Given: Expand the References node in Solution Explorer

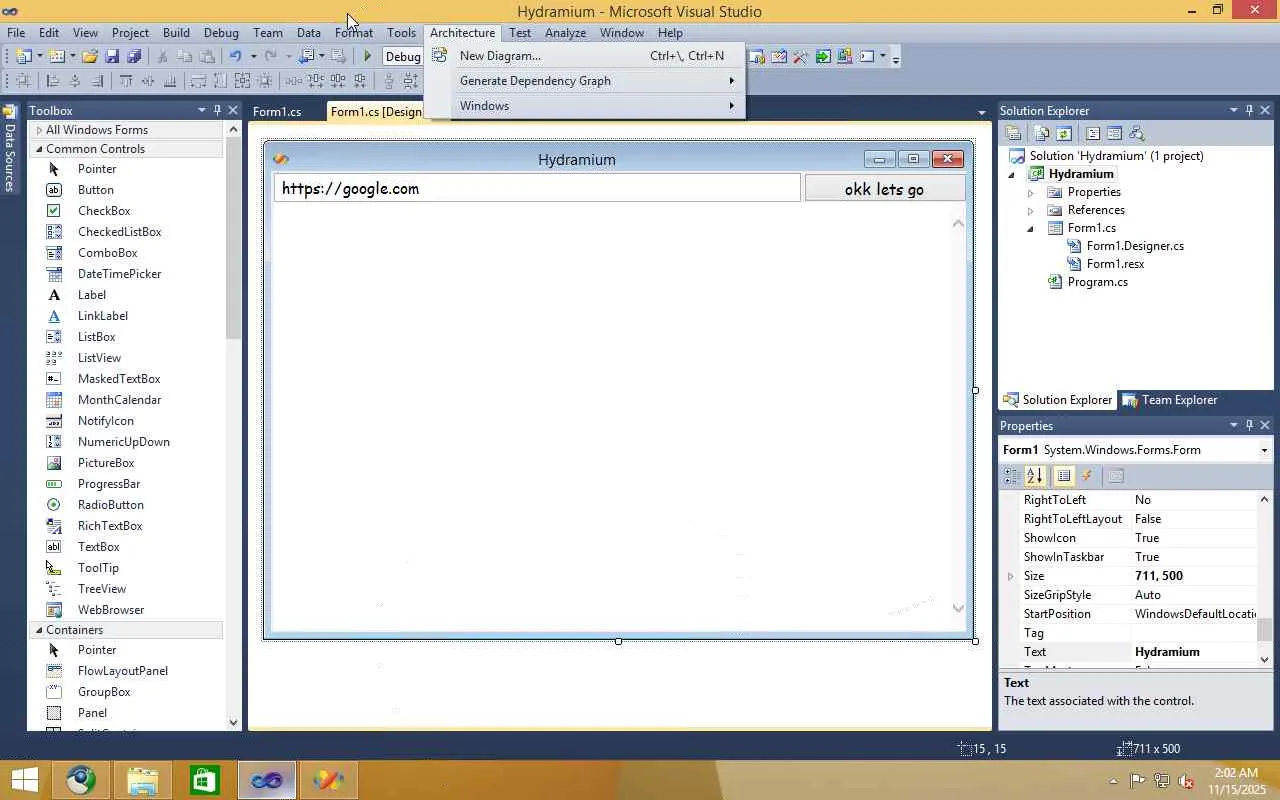Looking at the screenshot, I should click(1030, 210).
